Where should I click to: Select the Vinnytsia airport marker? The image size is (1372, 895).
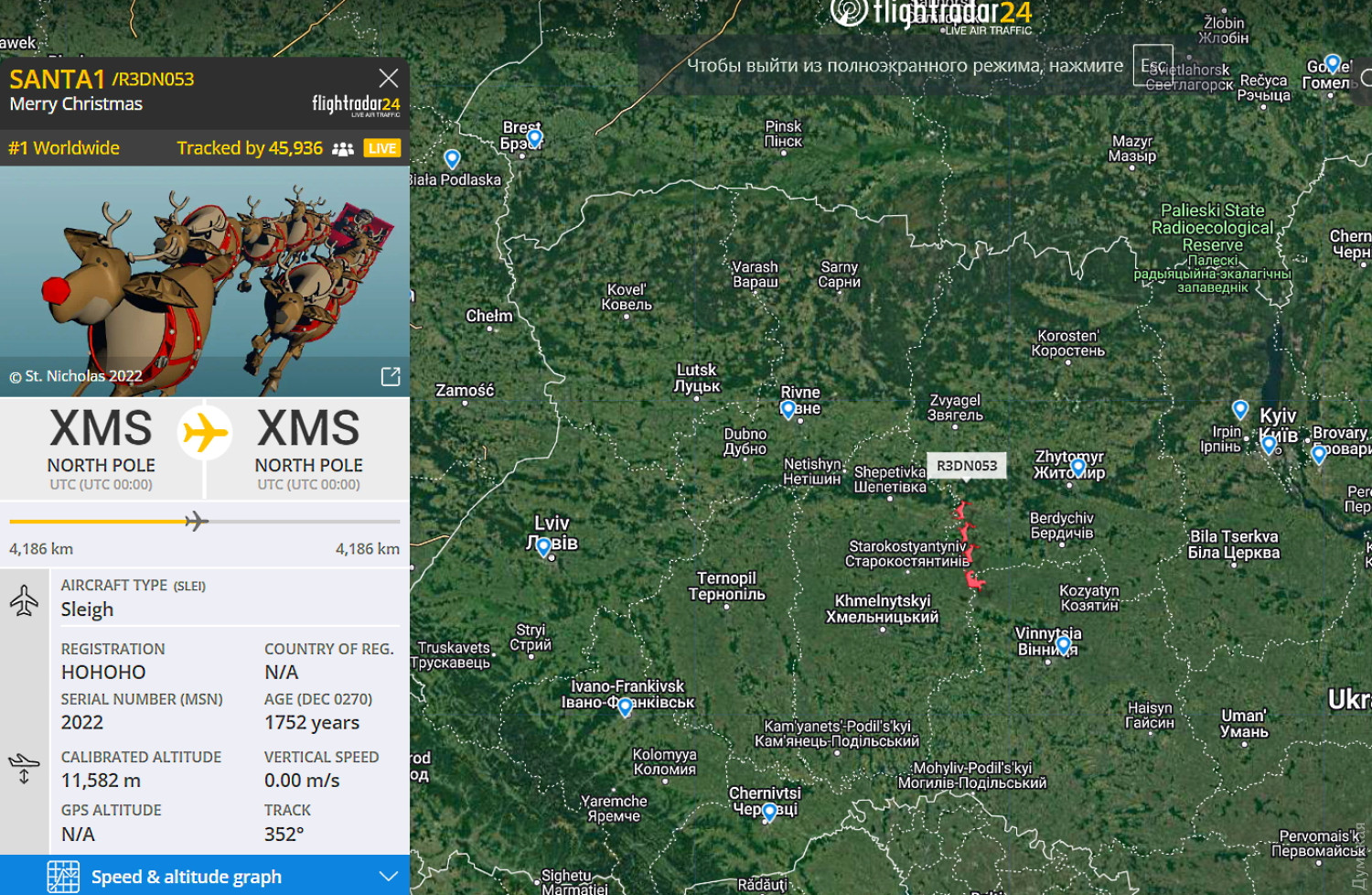pyautogui.click(x=1063, y=645)
